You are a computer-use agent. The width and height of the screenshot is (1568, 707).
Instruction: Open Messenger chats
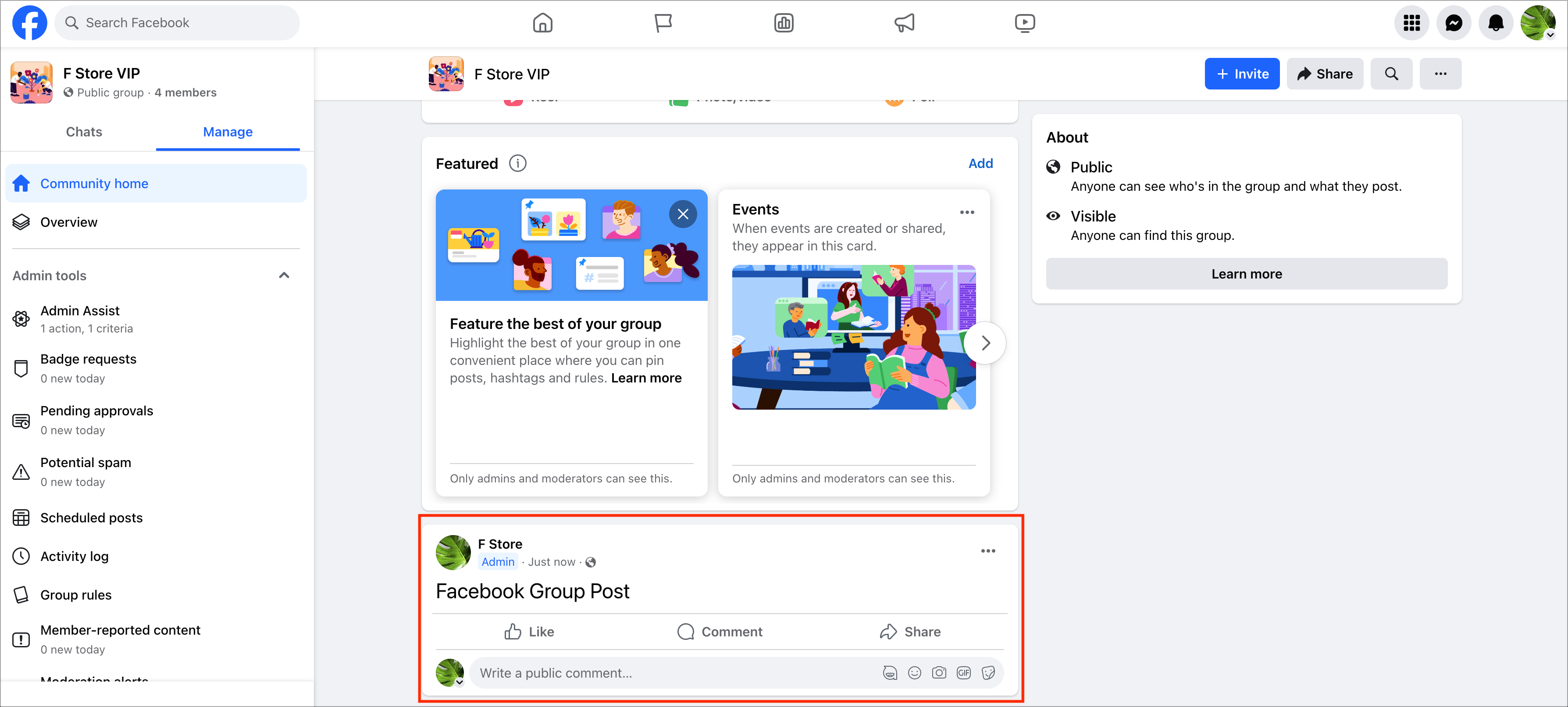click(x=1454, y=23)
